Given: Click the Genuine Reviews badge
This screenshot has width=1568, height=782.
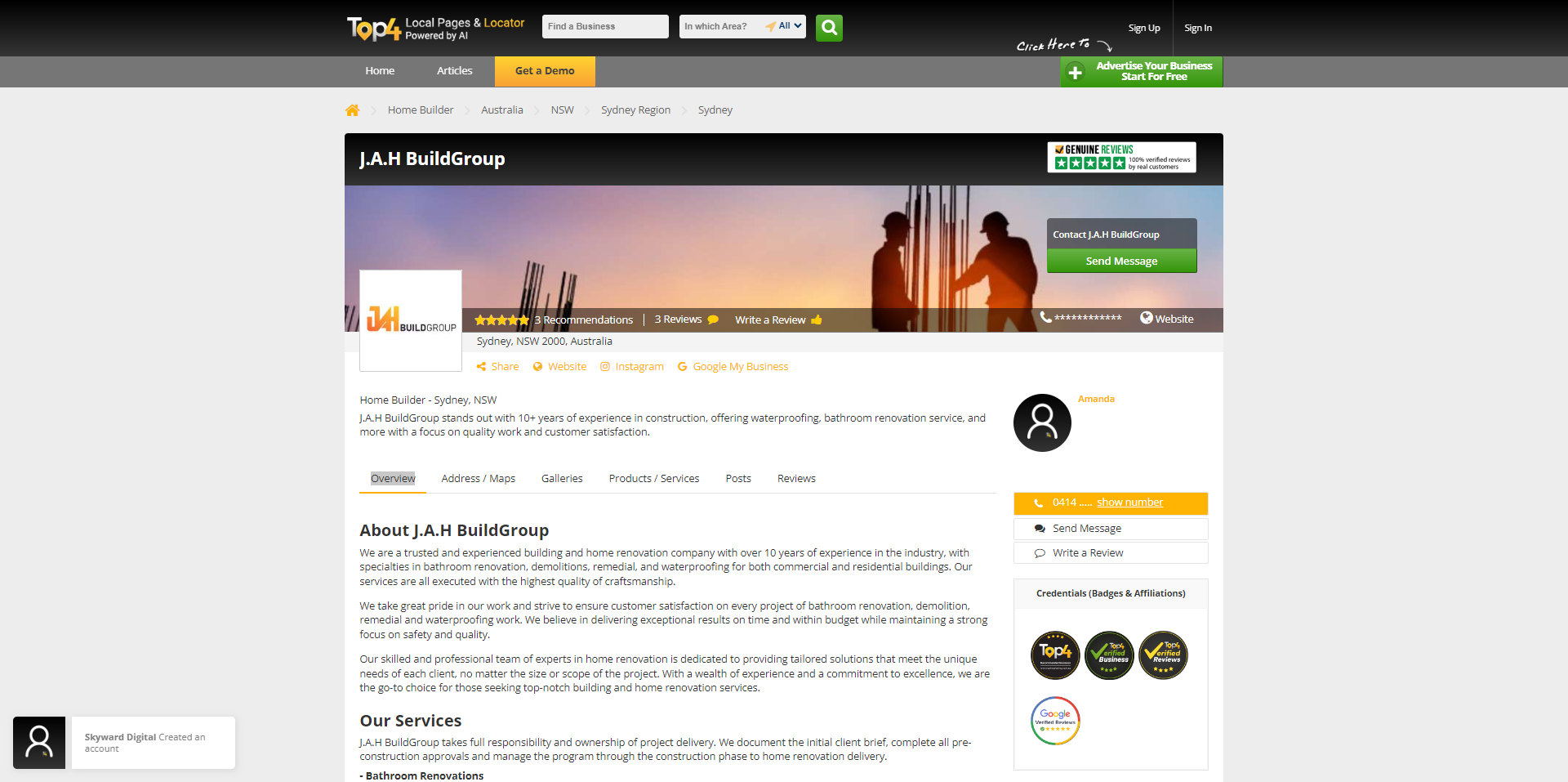Looking at the screenshot, I should point(1121,157).
